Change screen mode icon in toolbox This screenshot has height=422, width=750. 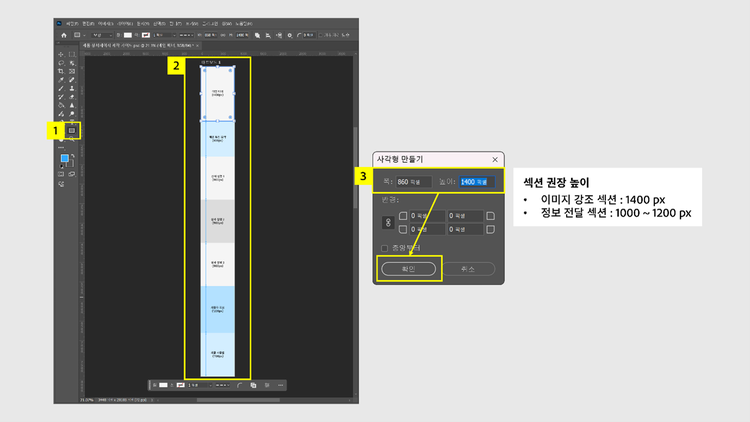pos(72,174)
